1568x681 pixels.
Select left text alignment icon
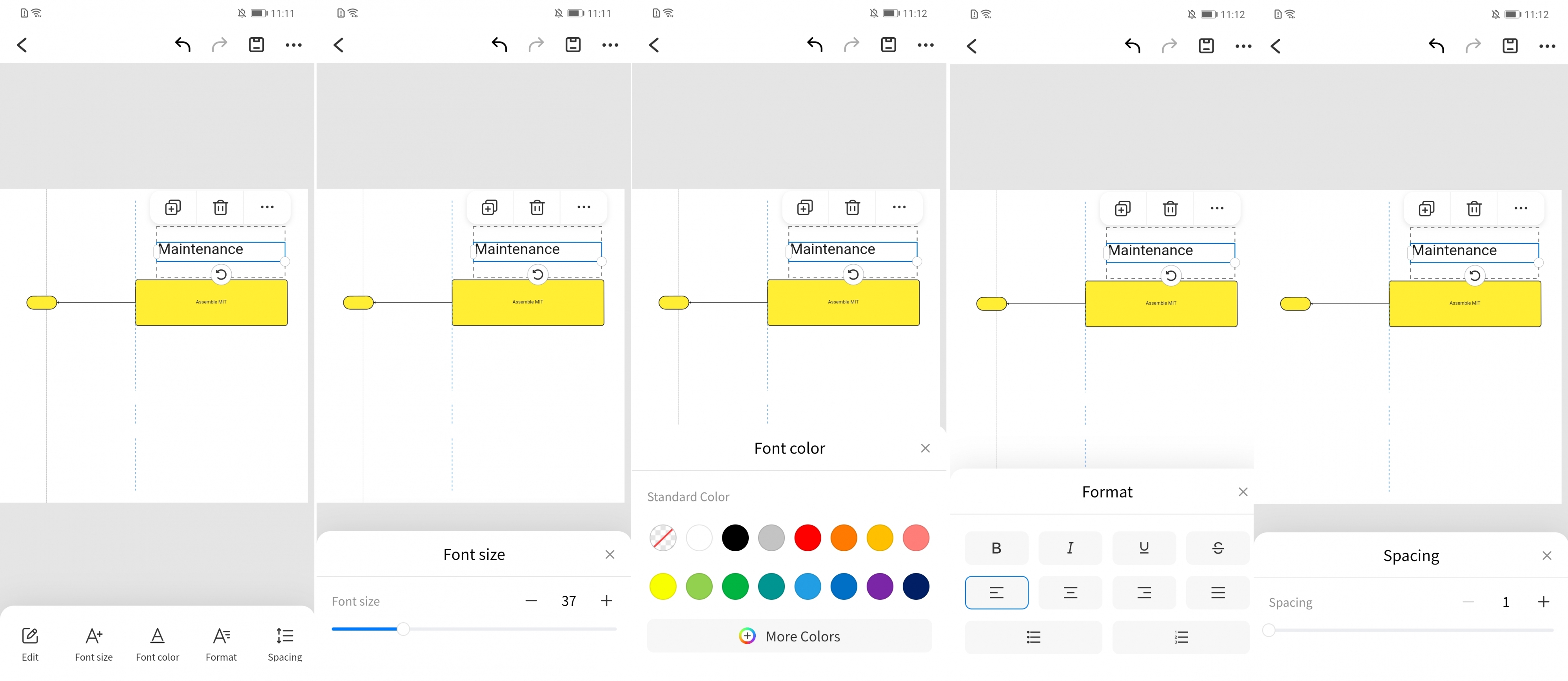pyautogui.click(x=997, y=591)
